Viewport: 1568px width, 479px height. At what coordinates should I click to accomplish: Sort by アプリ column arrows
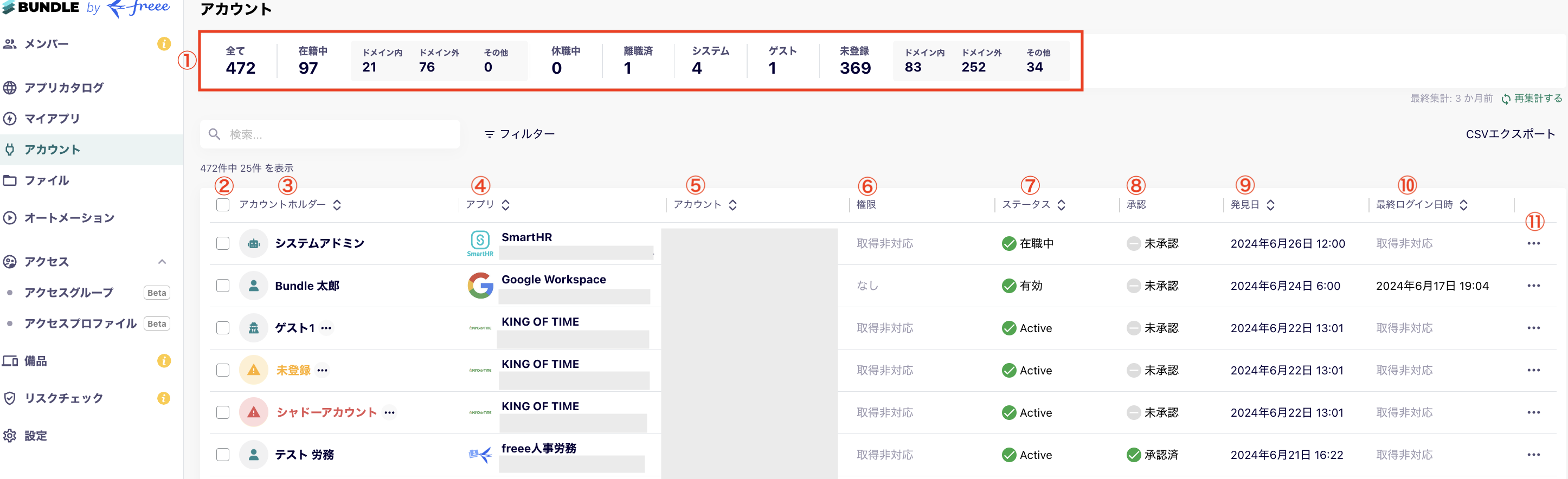[505, 205]
